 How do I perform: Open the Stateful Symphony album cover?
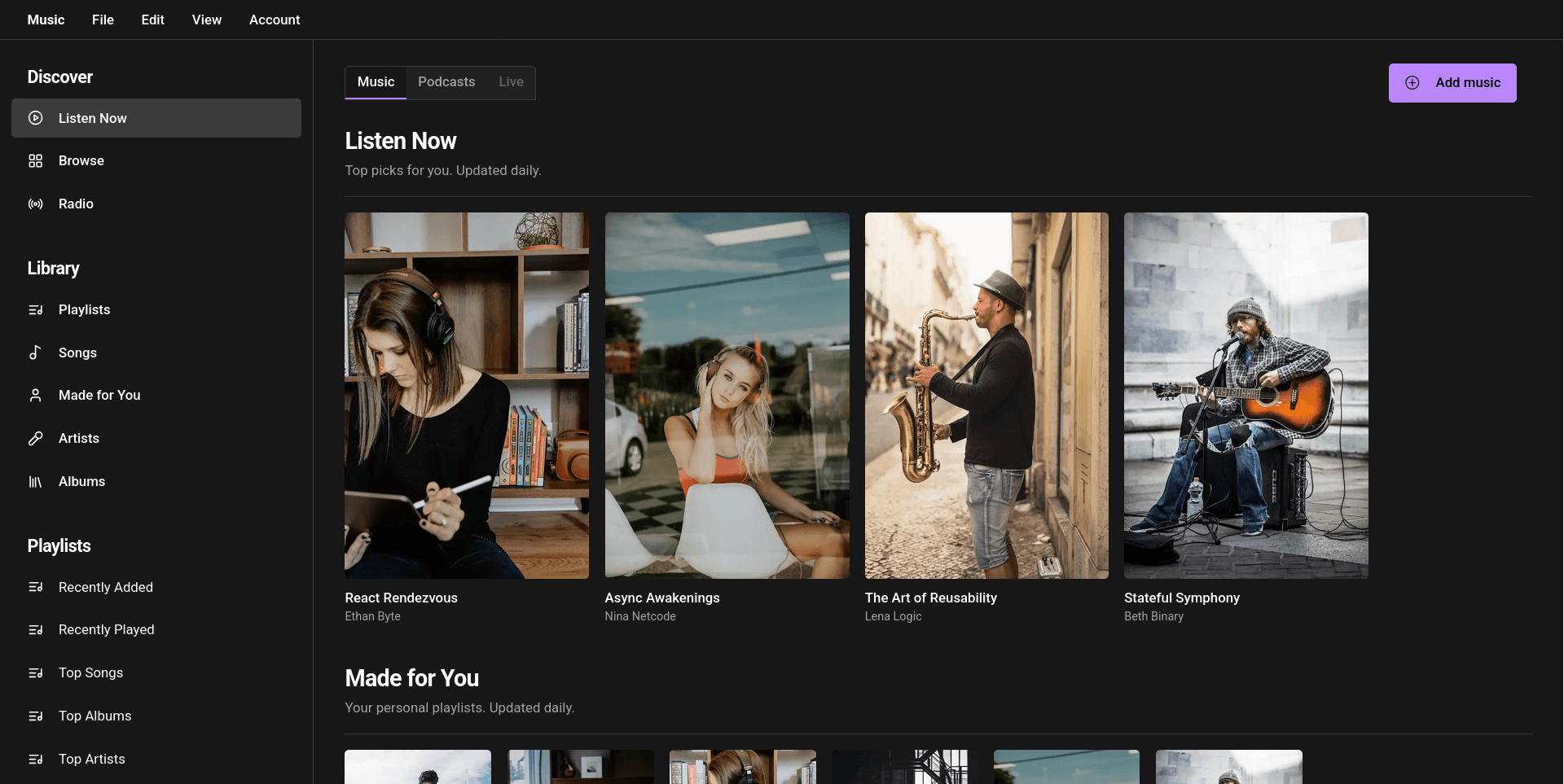pyautogui.click(x=1246, y=396)
